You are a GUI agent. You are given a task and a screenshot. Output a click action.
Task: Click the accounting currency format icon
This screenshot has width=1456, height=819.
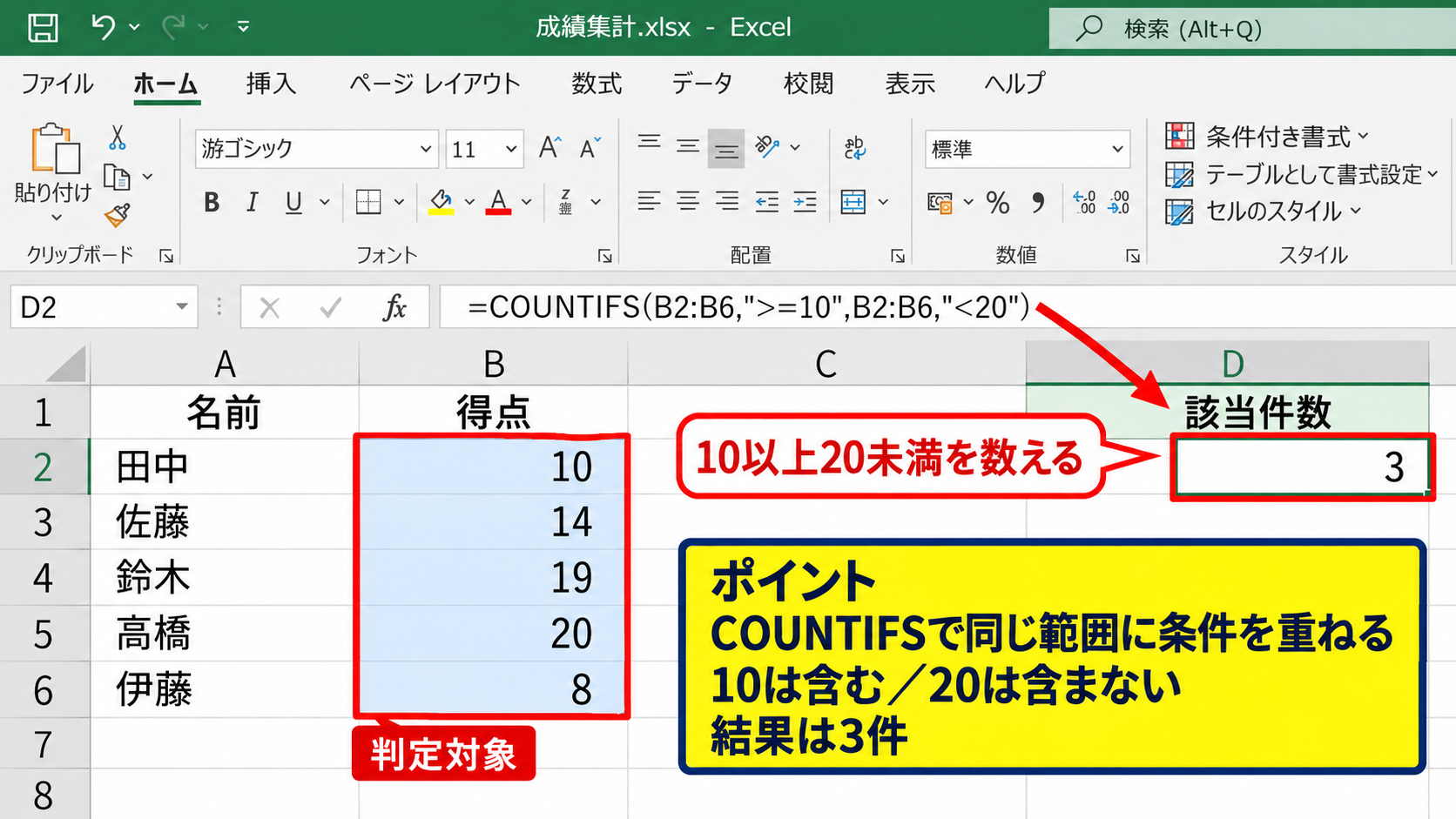[940, 203]
